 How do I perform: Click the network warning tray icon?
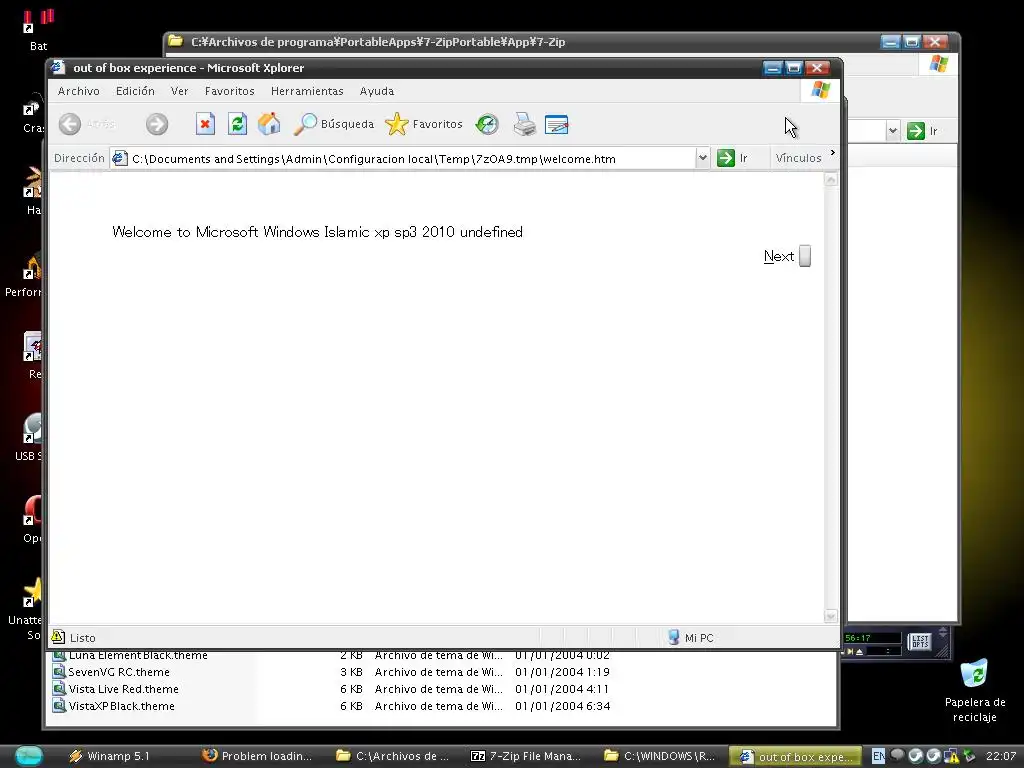[952, 756]
